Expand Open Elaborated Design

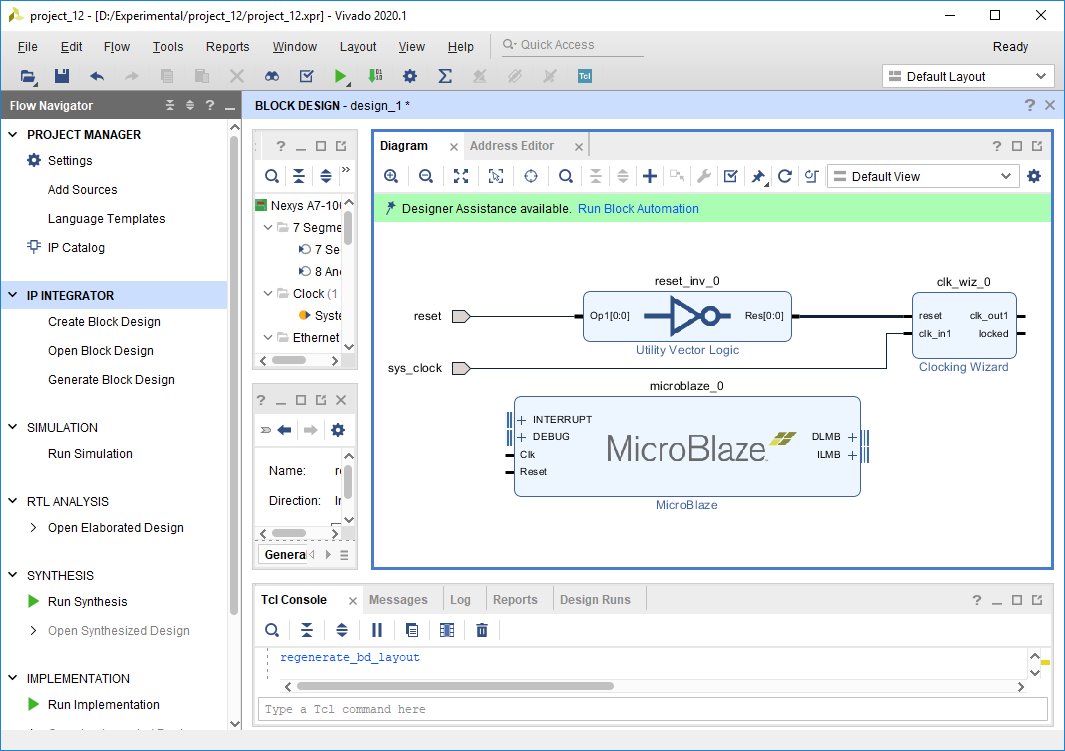point(33,528)
